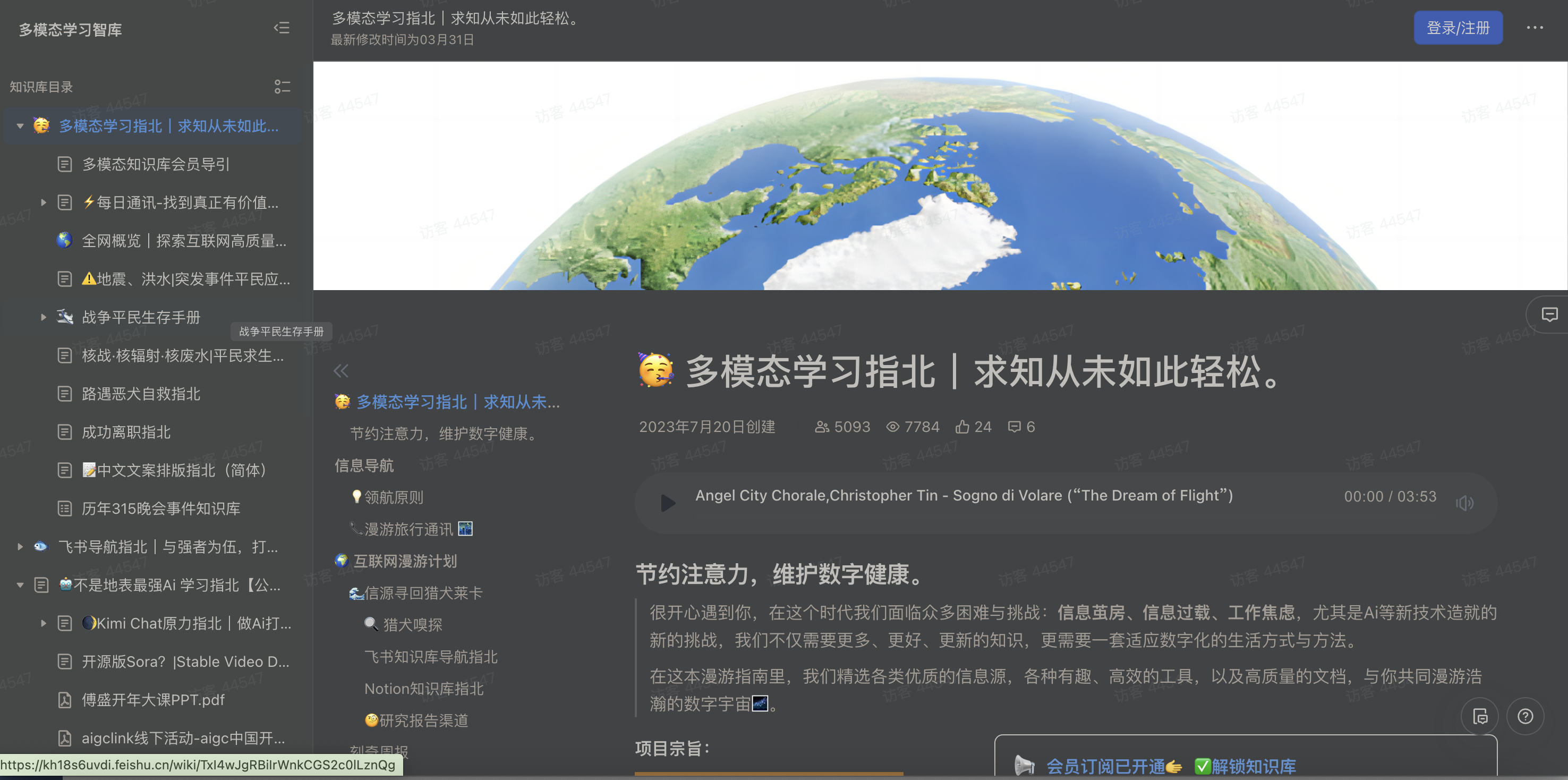This screenshot has height=780, width=1568.
Task: Expand the 飞书导航指北 tree node
Action: click(x=20, y=547)
